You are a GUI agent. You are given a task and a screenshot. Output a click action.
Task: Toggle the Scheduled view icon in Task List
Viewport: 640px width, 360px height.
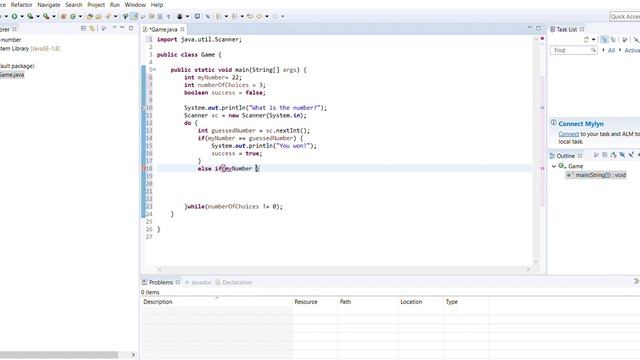pos(613,40)
